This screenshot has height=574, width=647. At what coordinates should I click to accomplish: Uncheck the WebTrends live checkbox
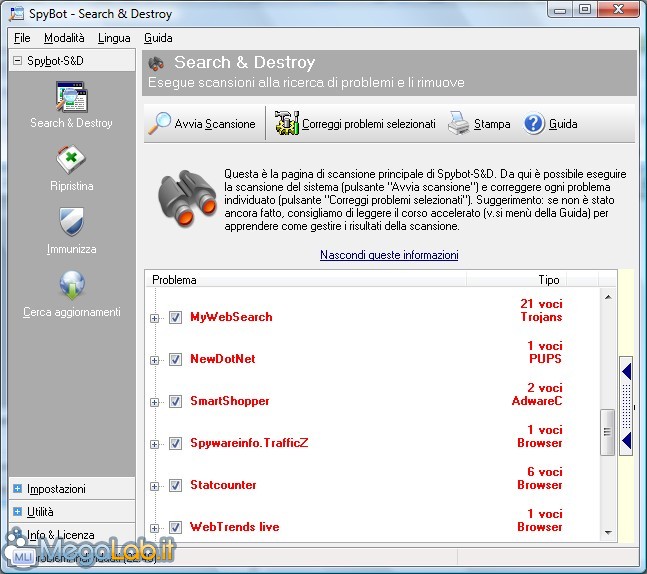175,528
